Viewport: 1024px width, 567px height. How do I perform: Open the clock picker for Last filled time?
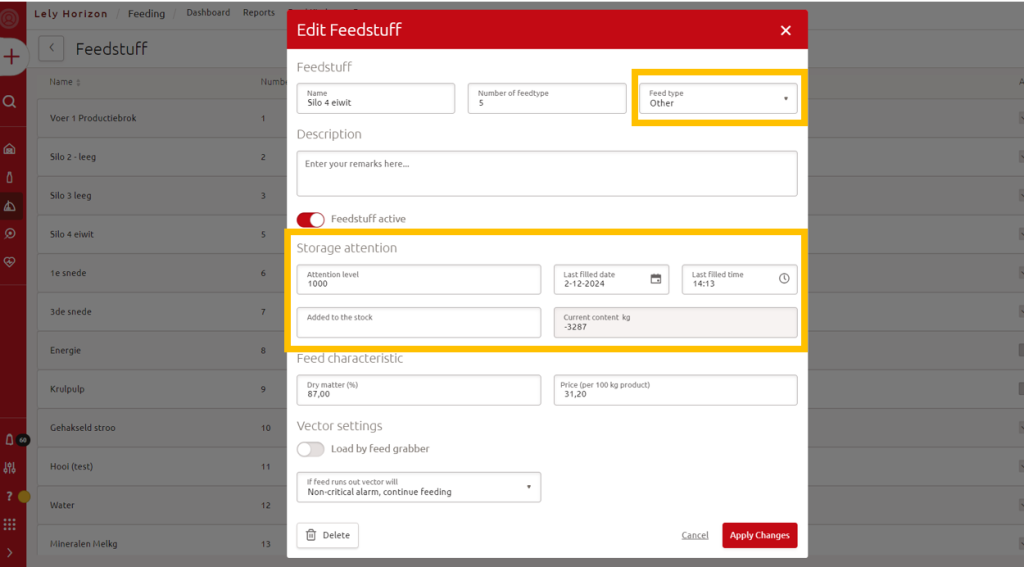(x=784, y=279)
